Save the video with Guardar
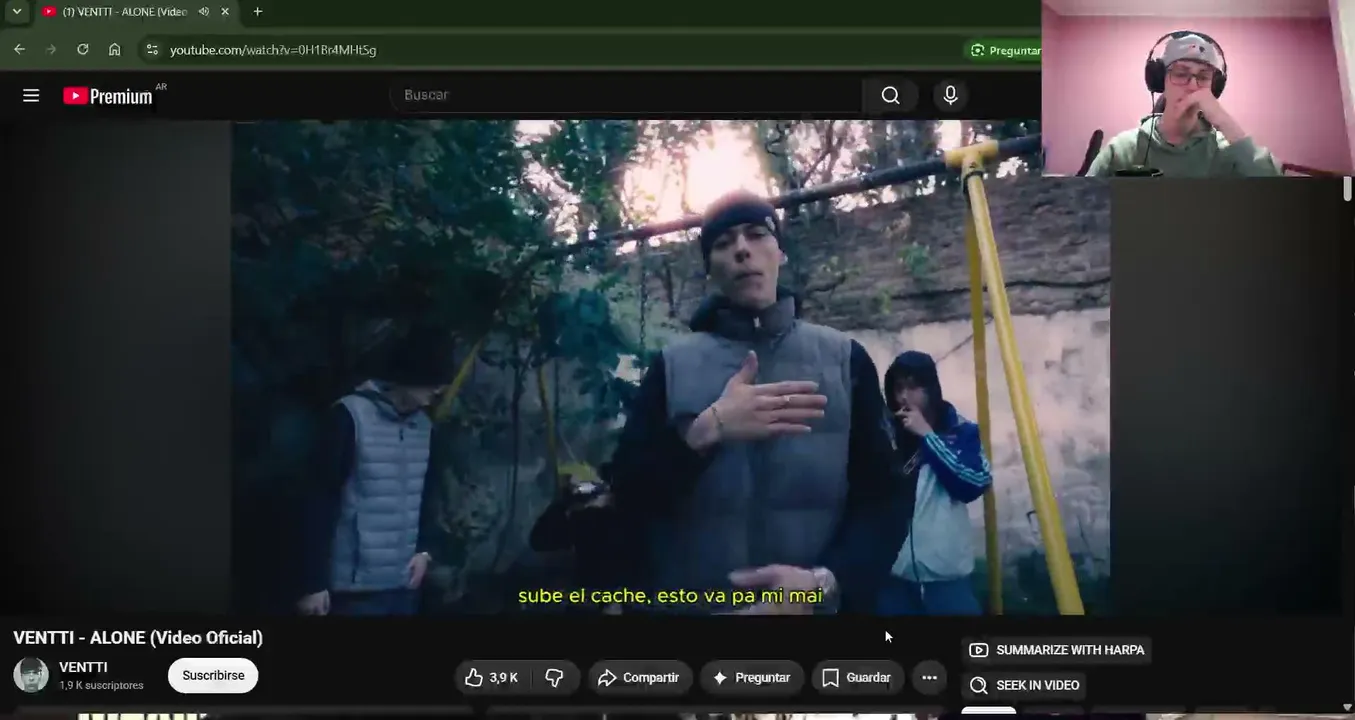Viewport: 1355px width, 720px height. (x=857, y=678)
